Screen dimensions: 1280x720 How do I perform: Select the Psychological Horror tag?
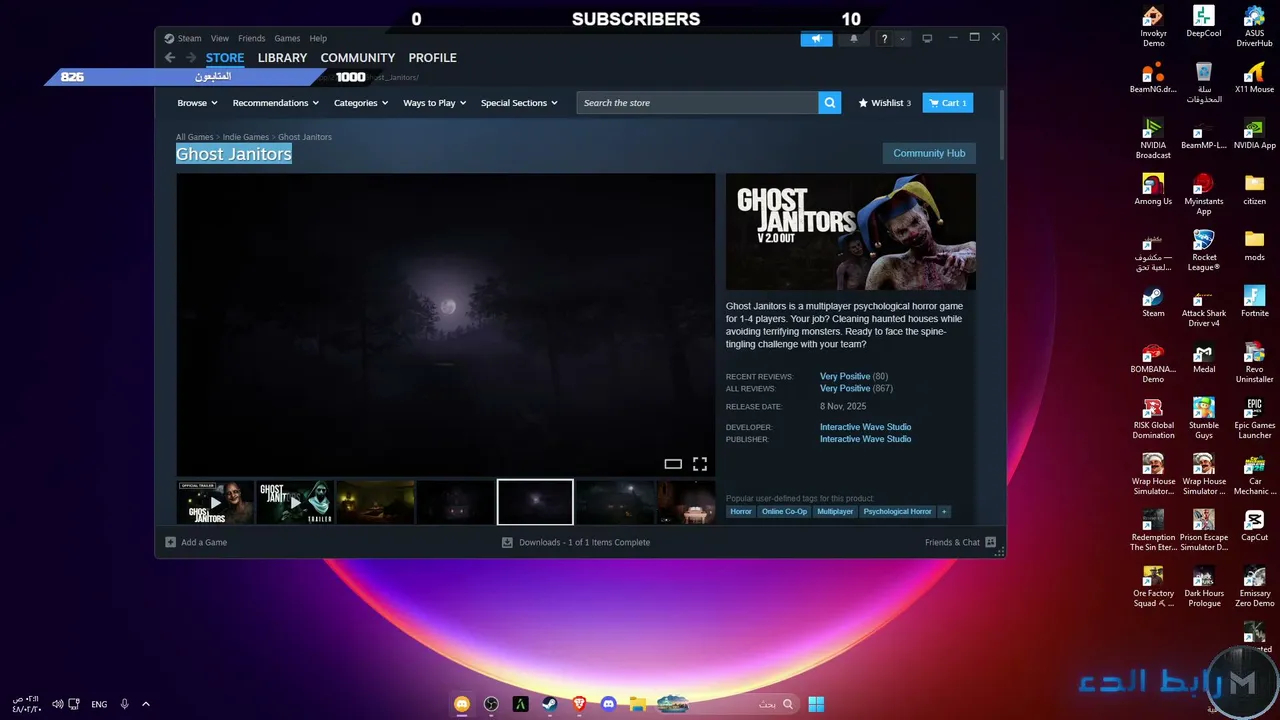[897, 512]
